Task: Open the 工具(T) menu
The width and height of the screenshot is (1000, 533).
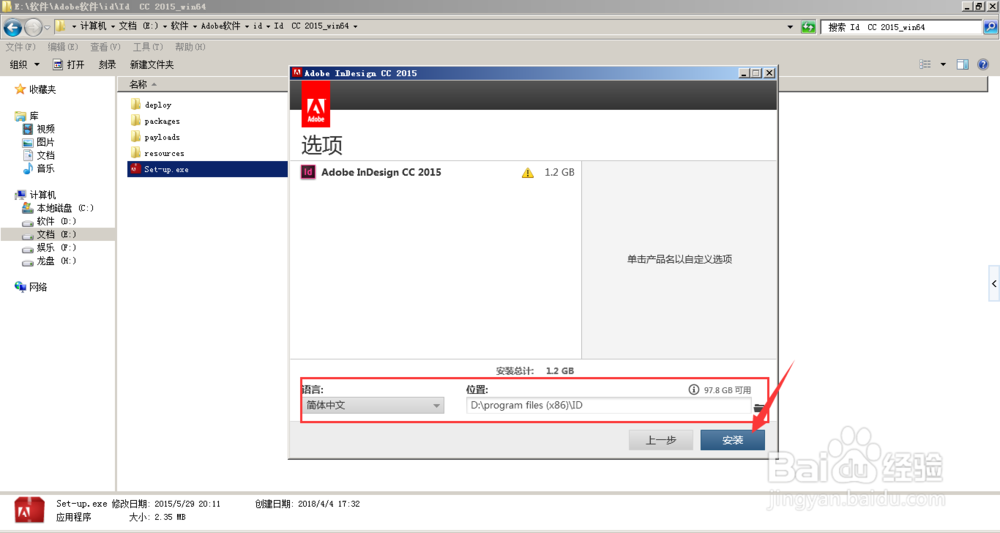Action: coord(147,47)
